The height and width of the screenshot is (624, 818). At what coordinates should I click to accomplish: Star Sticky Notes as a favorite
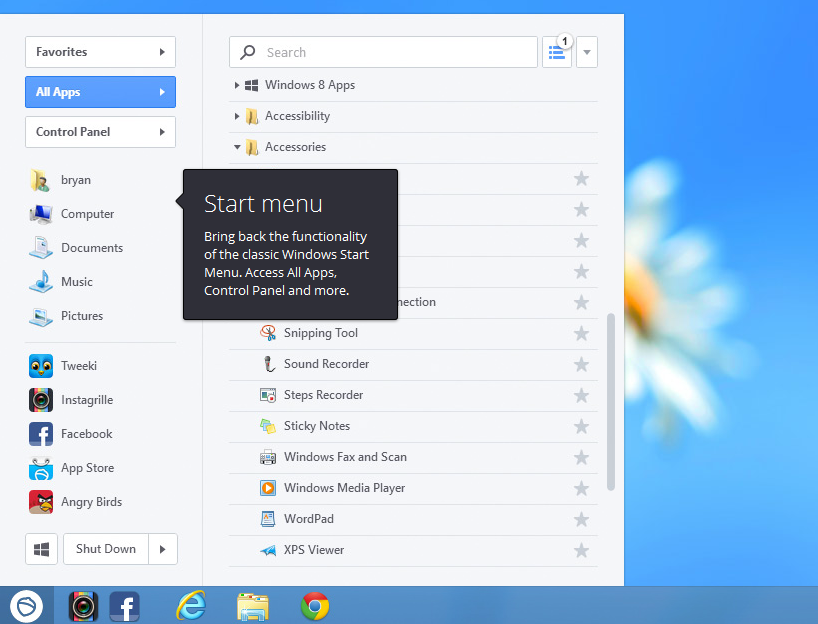[x=581, y=426]
